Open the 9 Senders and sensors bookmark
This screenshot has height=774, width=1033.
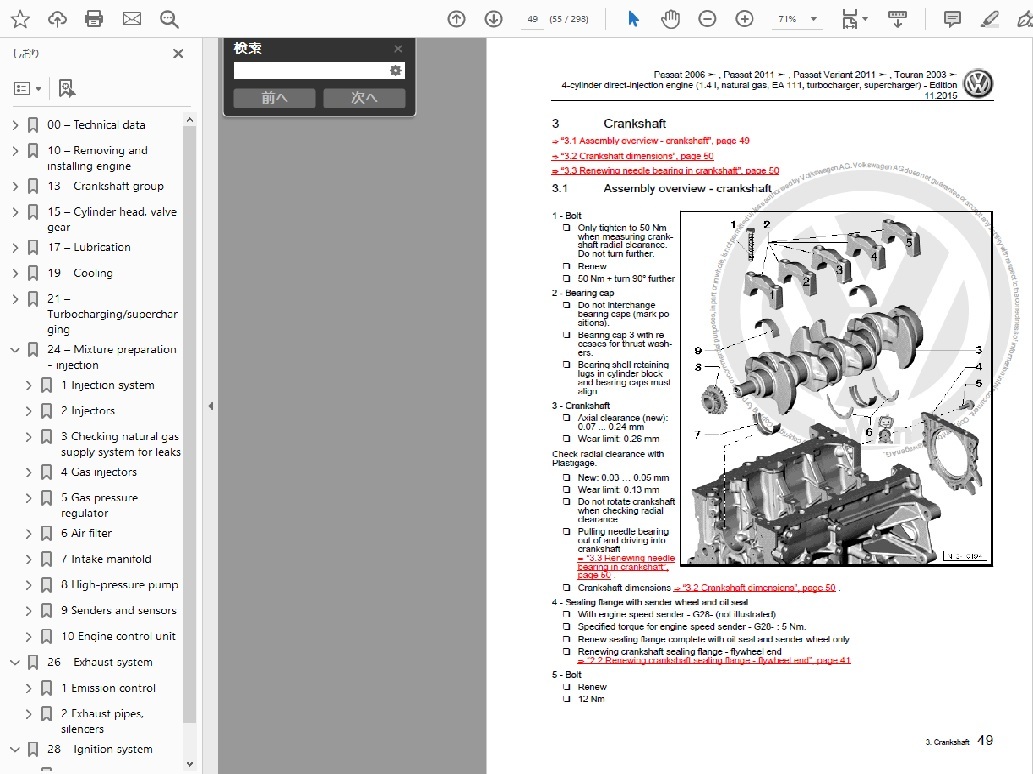tap(119, 611)
